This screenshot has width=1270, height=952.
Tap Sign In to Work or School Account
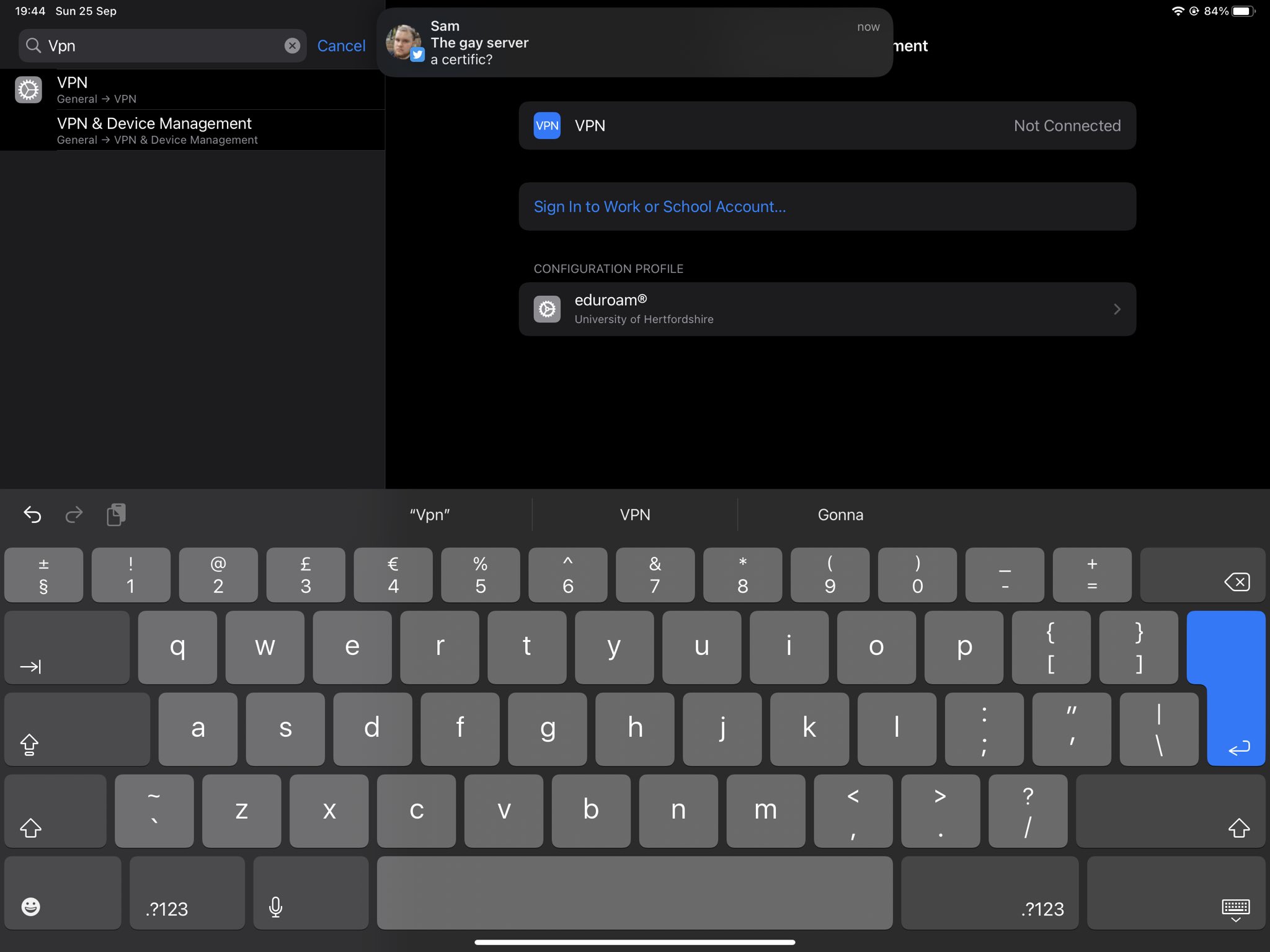coord(660,207)
